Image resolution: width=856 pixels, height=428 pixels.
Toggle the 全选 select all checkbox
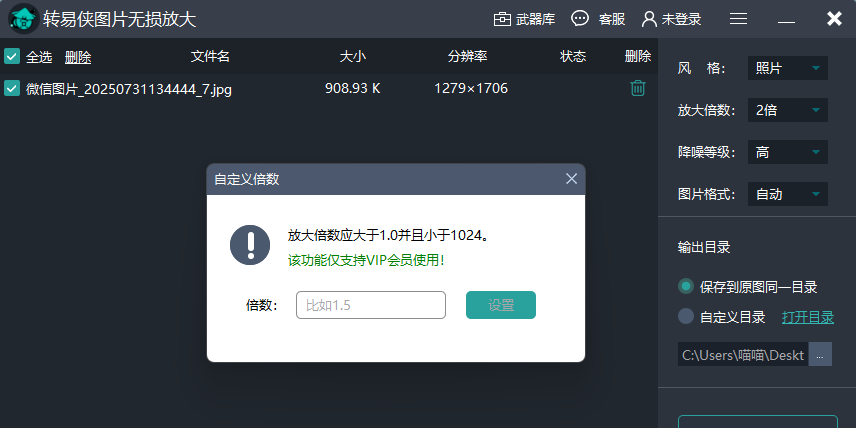pyautogui.click(x=12, y=57)
